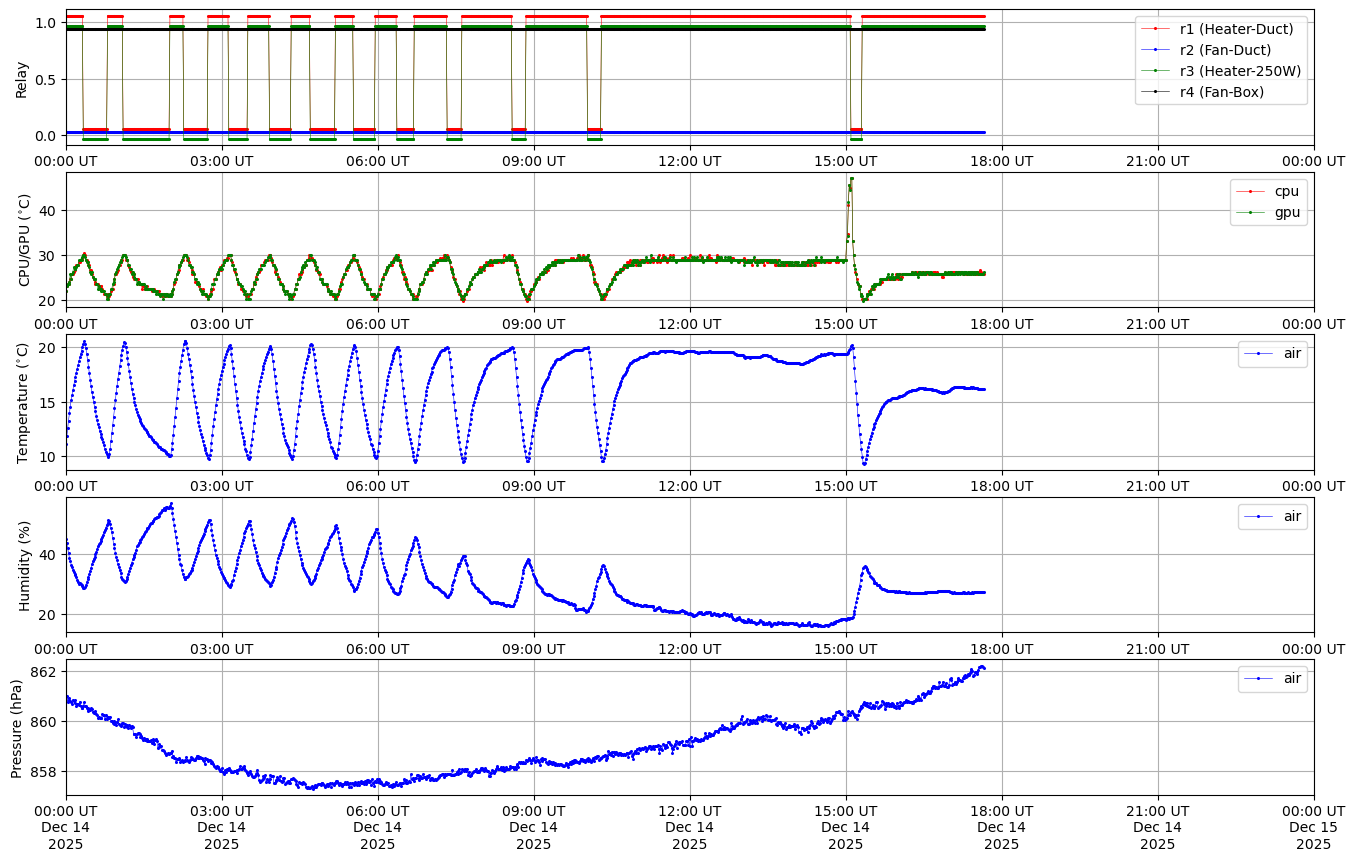The height and width of the screenshot is (861, 1355).
Task: Click the gpu legend entry
Action: (1287, 212)
